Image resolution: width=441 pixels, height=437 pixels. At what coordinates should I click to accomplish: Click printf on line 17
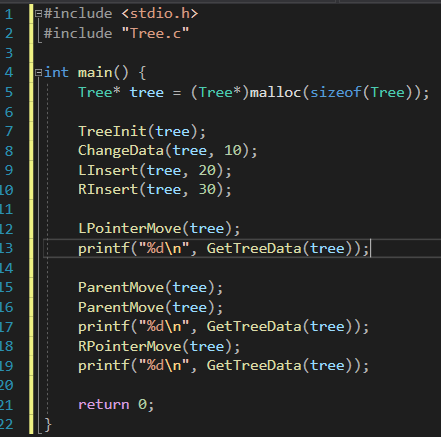104,326
